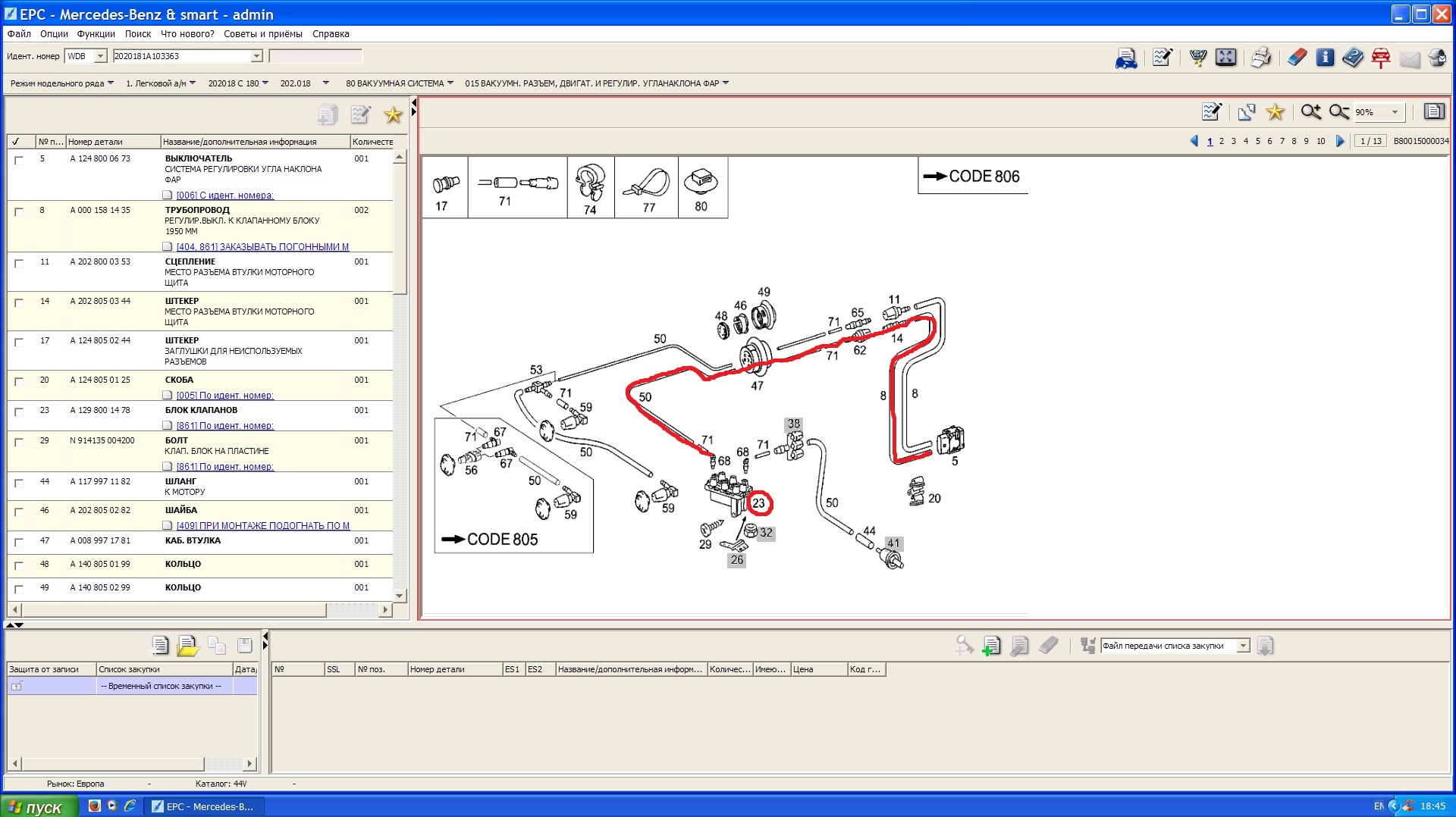Viewport: 1456px width, 817px height.
Task: Open footnote [409] ПРИ МОНТАЖЕ ПОДОГНАТЬ
Action: click(x=262, y=526)
